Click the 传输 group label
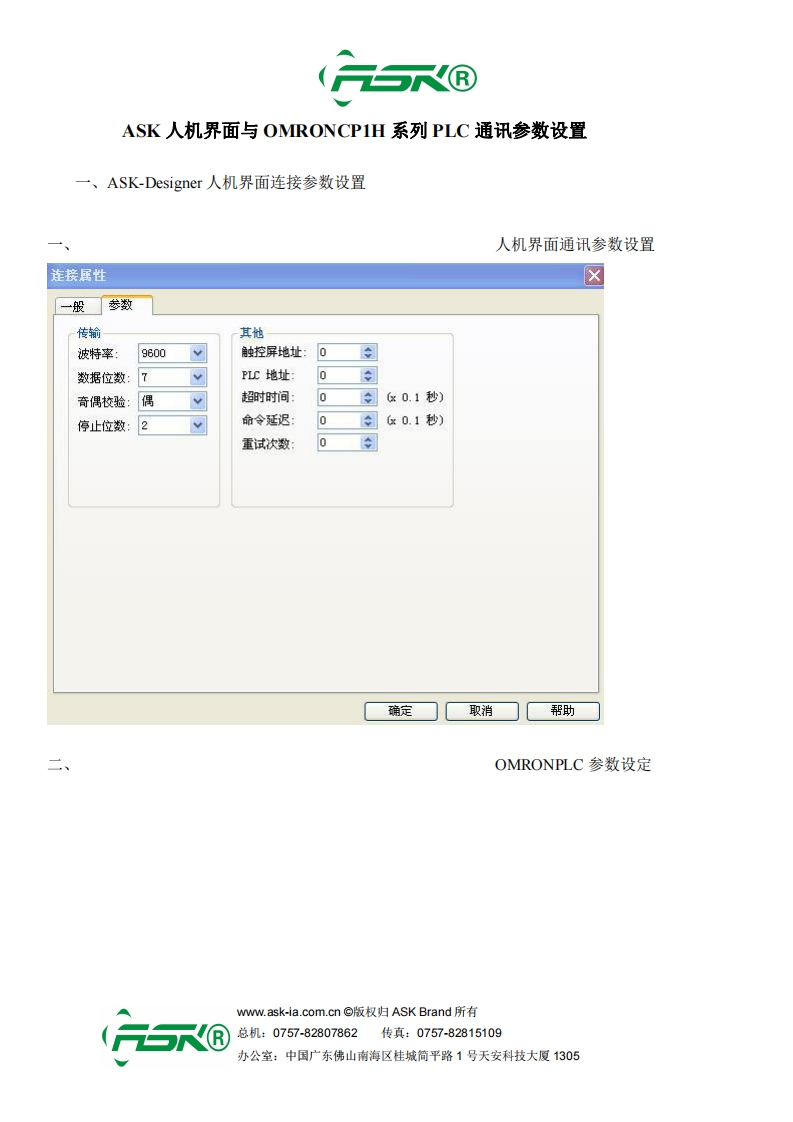 (89, 333)
